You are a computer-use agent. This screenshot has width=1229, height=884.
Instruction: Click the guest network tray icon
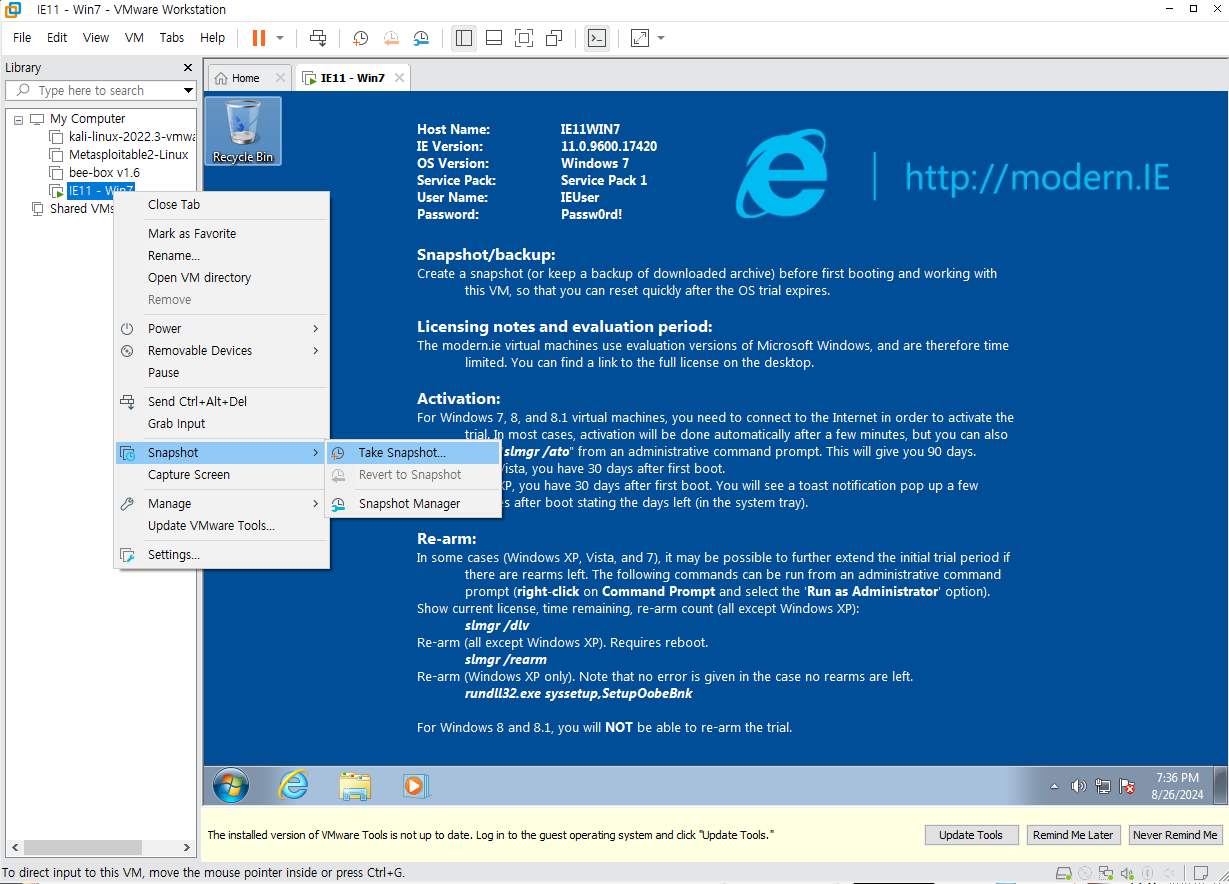click(x=1103, y=787)
